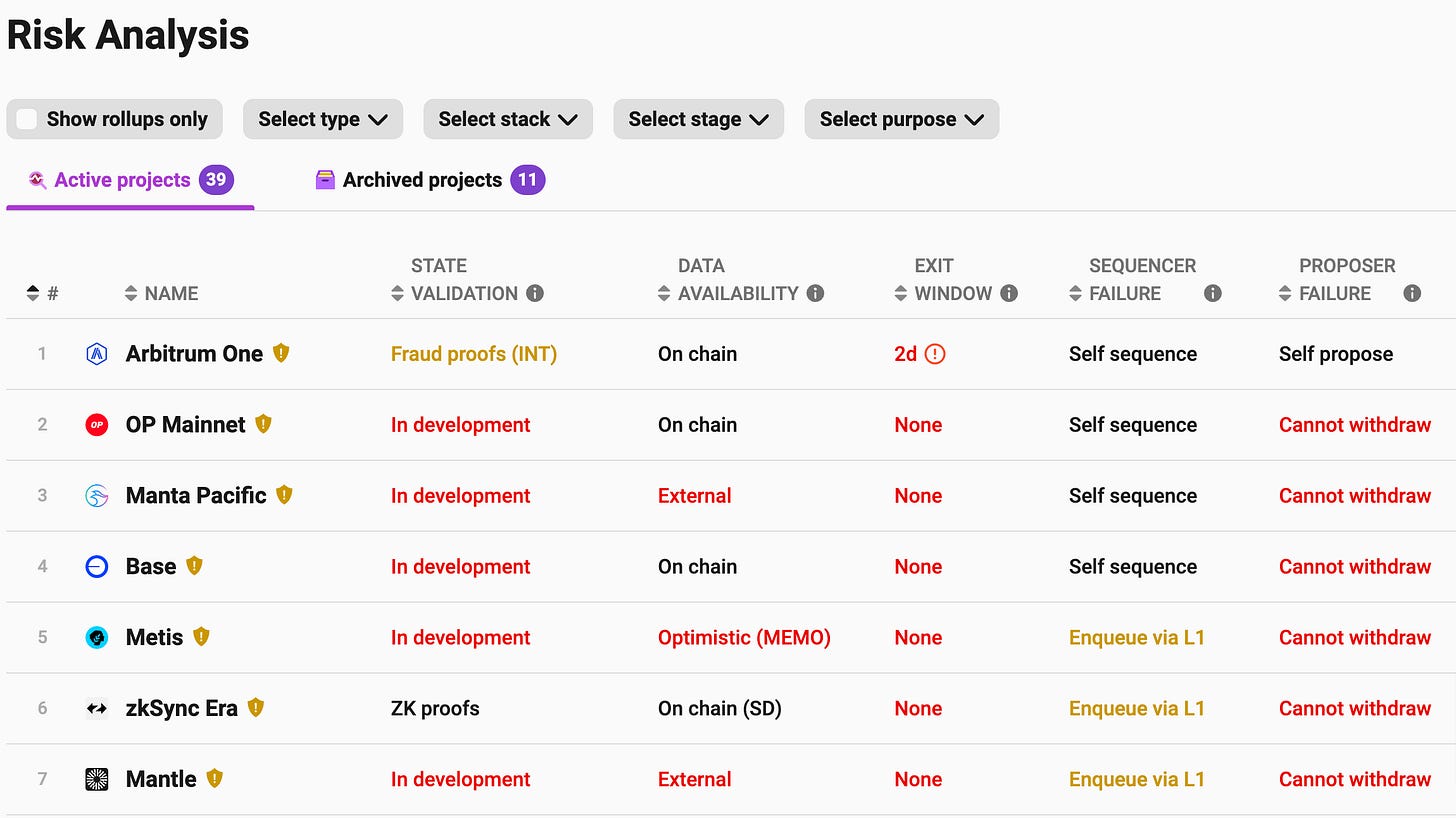1456x818 pixels.
Task: Open the Select stage dropdown
Action: (698, 119)
